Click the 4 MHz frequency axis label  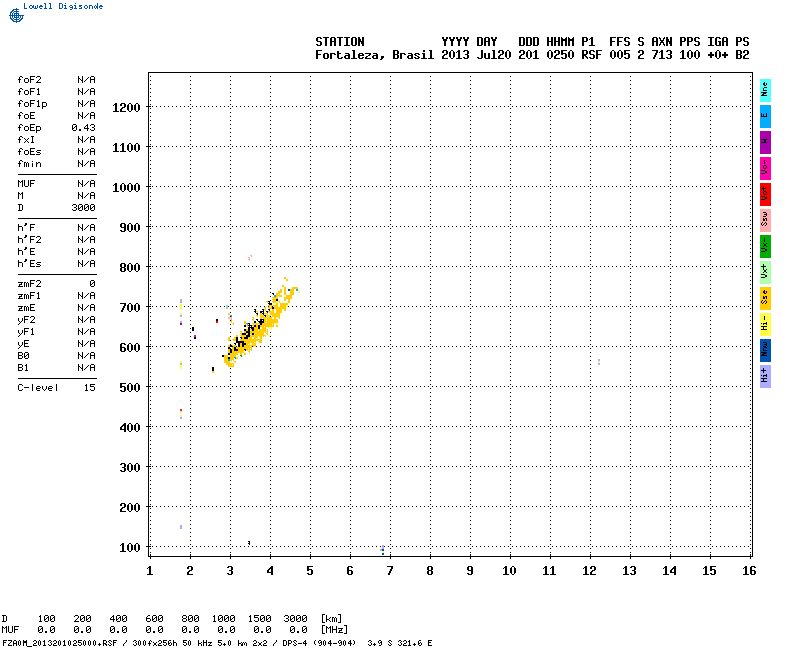[x=270, y=571]
